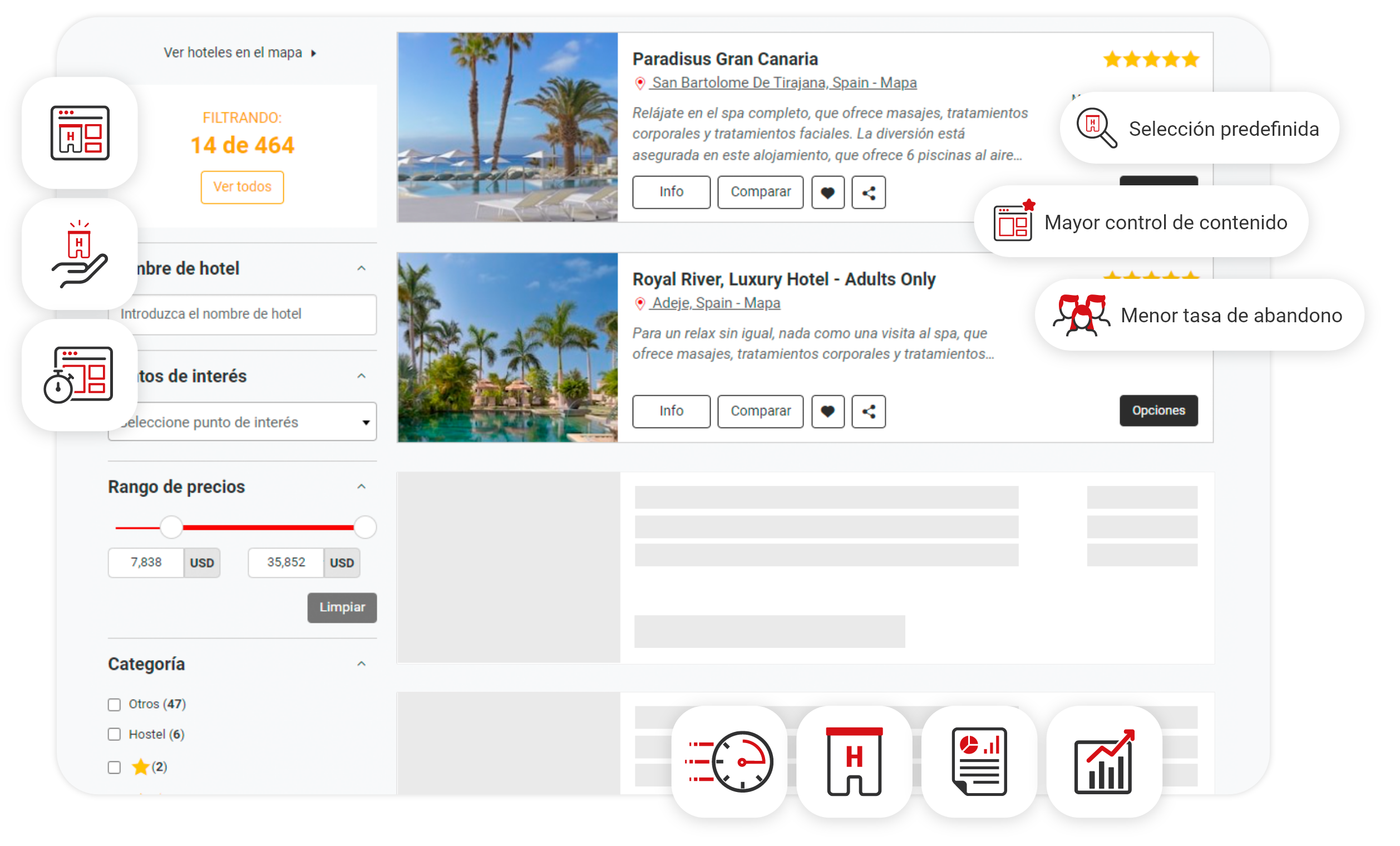
Task: Click the Ver todos button
Action: click(242, 187)
